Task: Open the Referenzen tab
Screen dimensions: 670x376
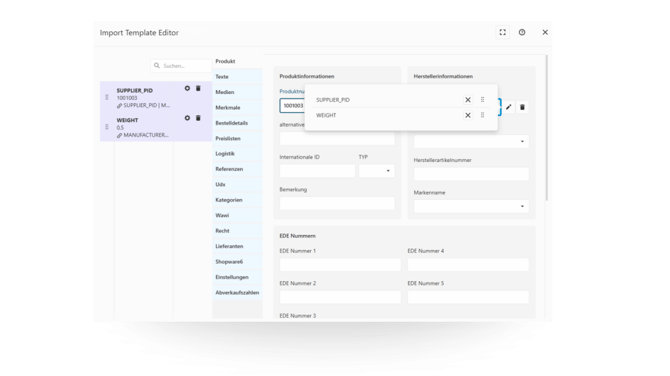Action: [x=238, y=169]
